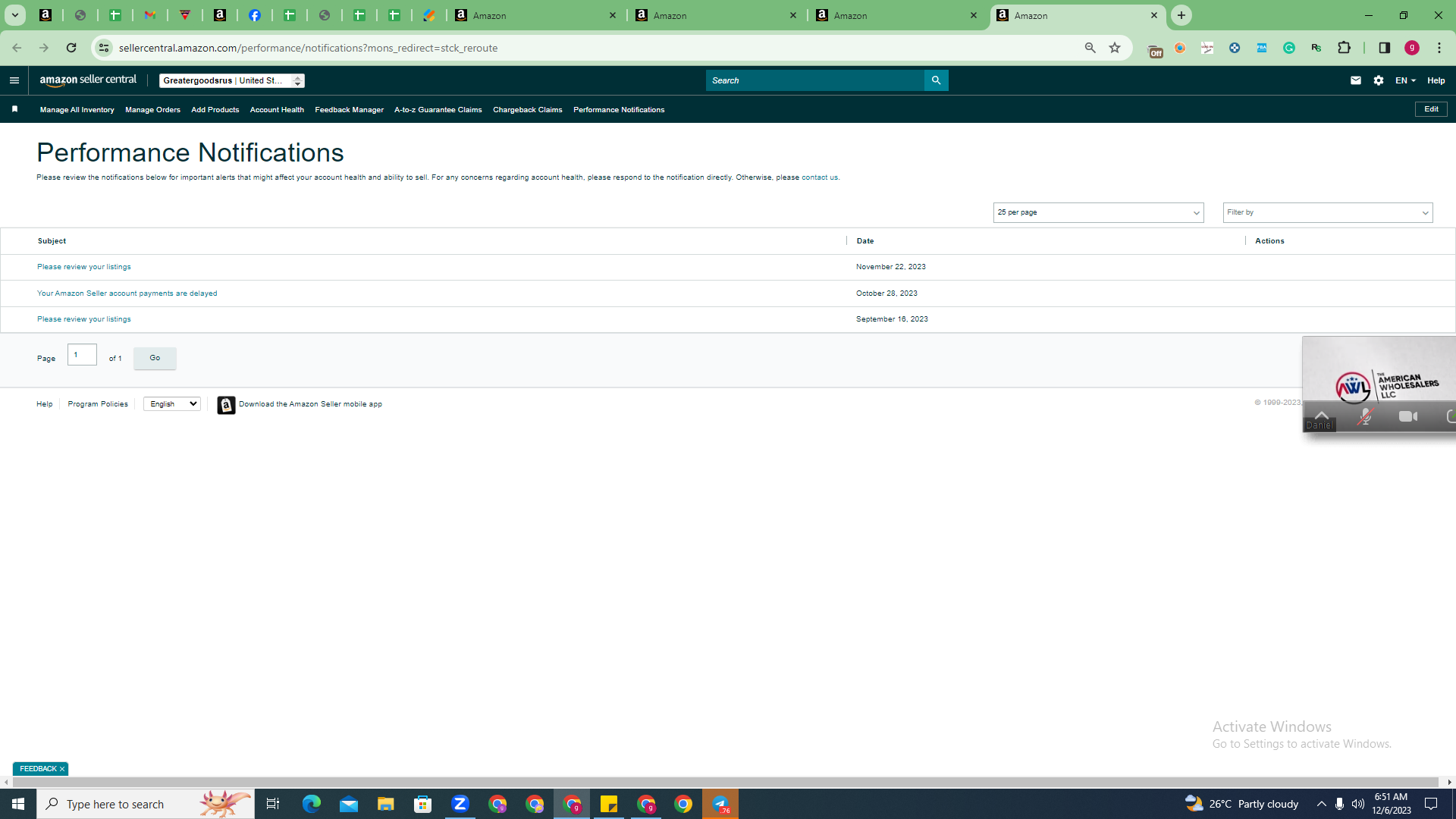Open the Zoom app in taskbar

pyautogui.click(x=460, y=804)
